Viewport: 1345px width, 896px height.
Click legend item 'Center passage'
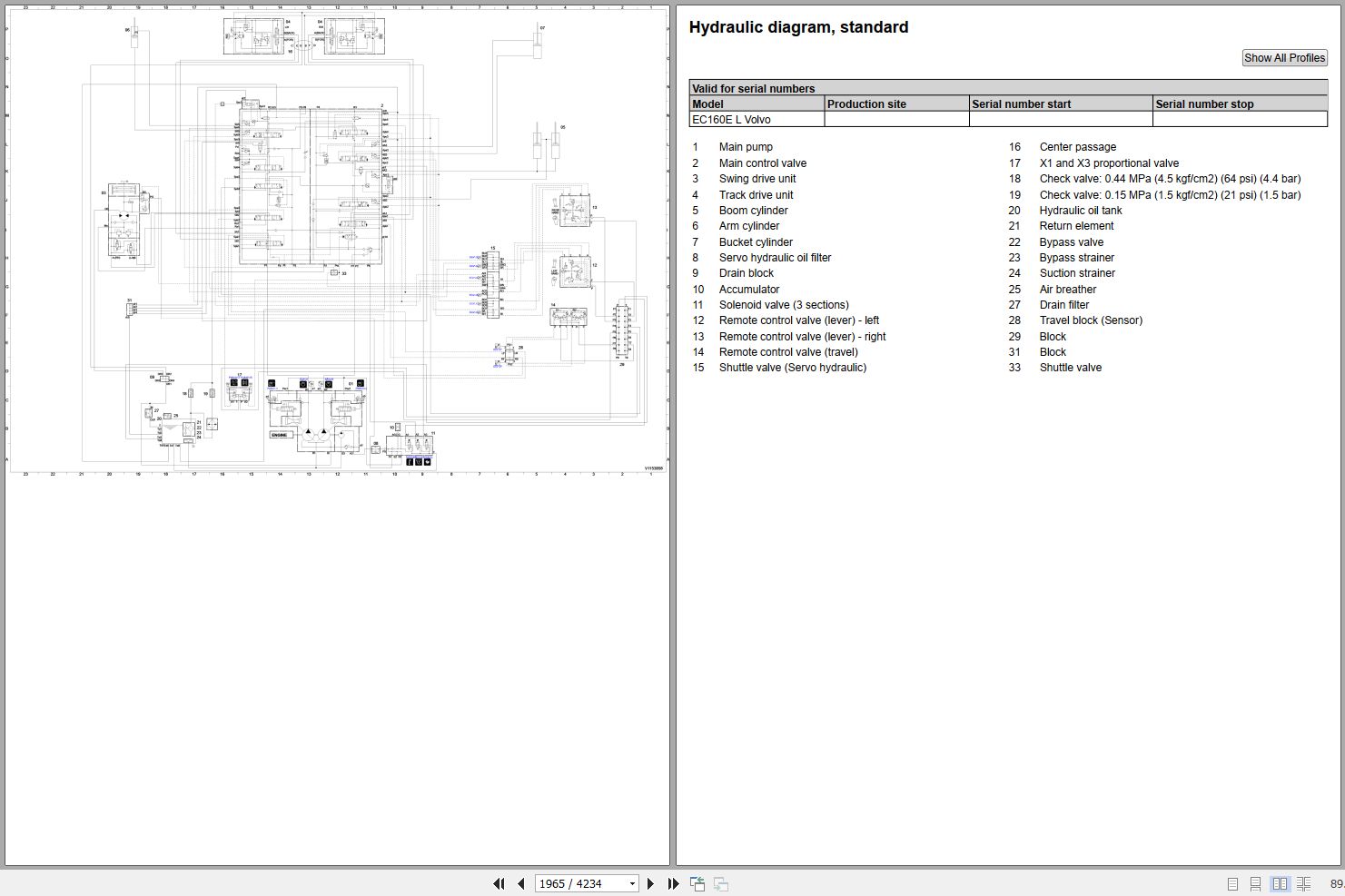tap(1078, 147)
